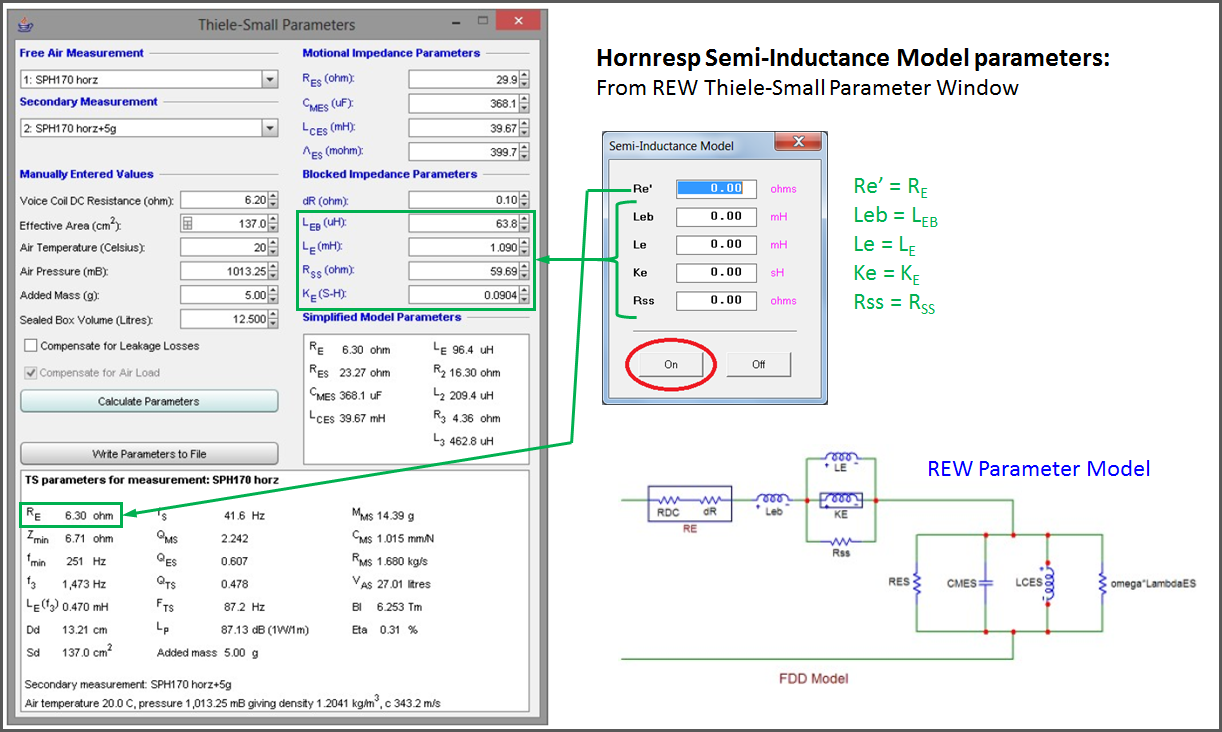
Task: Click the QTS 0.478 result value
Action: 235,584
